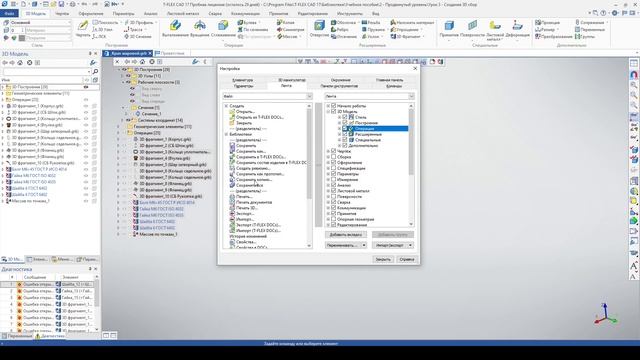Toggle the Листовой металл checkbox in ribbon tree
Viewport: 640px width, 360px height.
[x=333, y=191]
